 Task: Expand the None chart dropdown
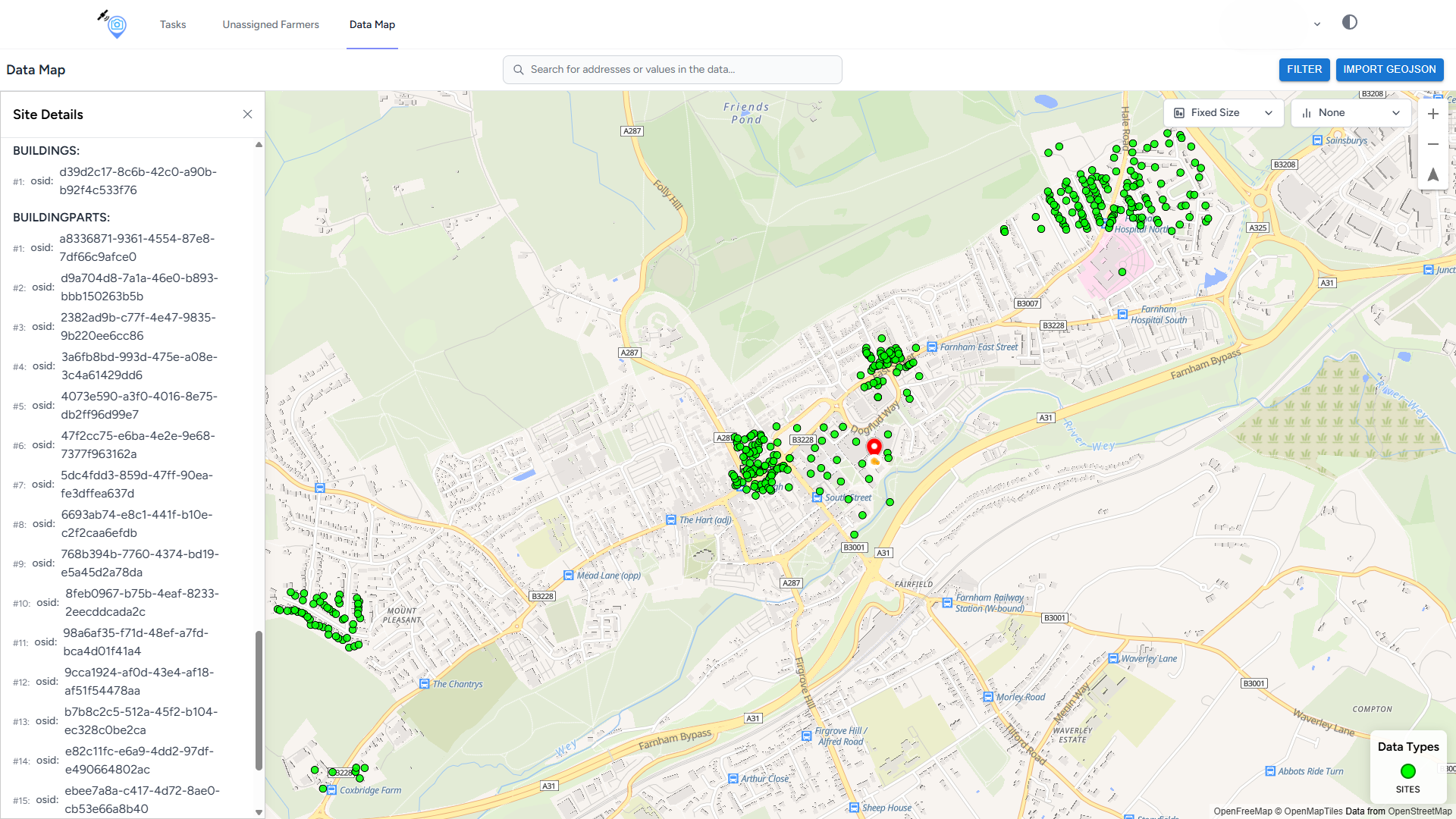1351,113
